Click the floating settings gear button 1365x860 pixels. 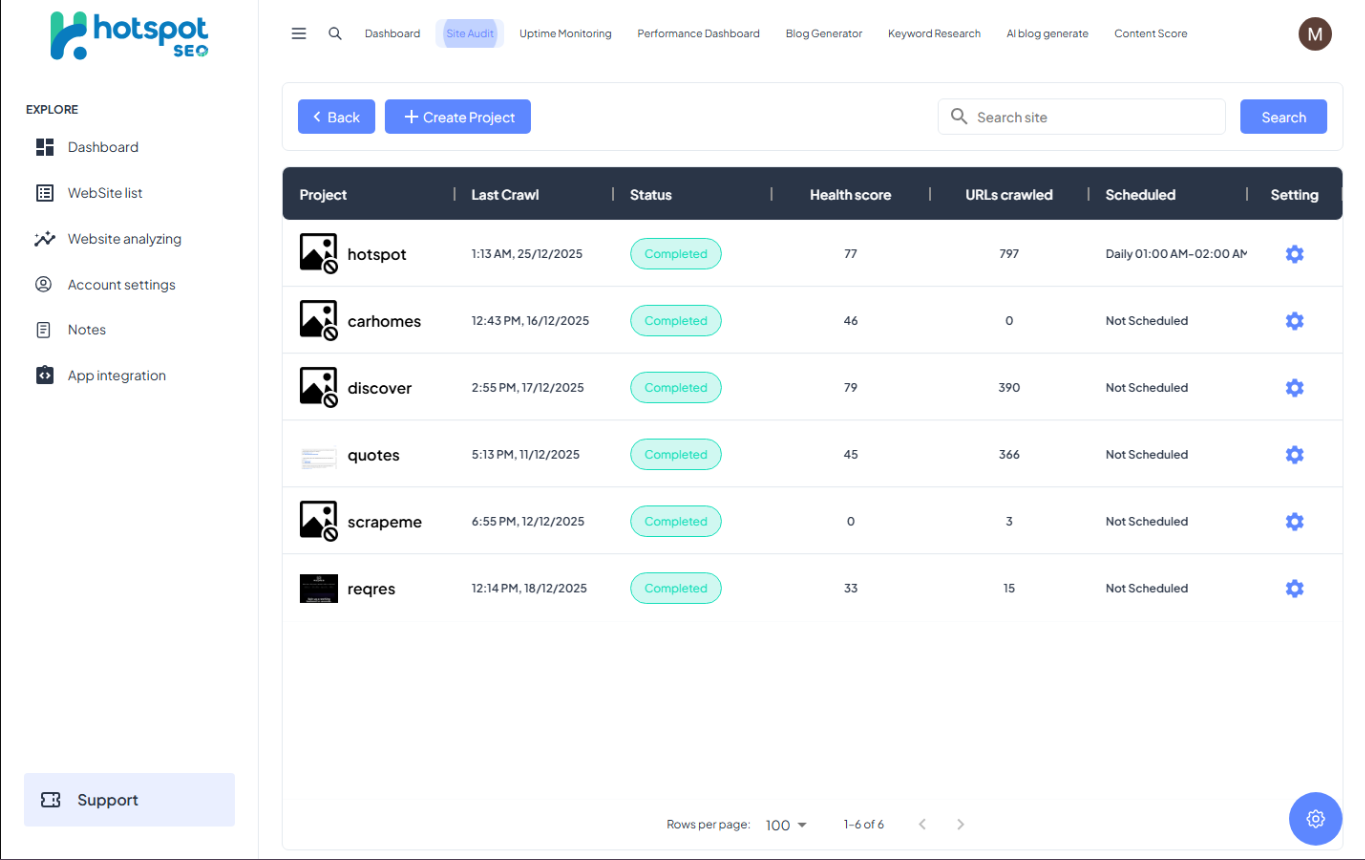click(1315, 819)
